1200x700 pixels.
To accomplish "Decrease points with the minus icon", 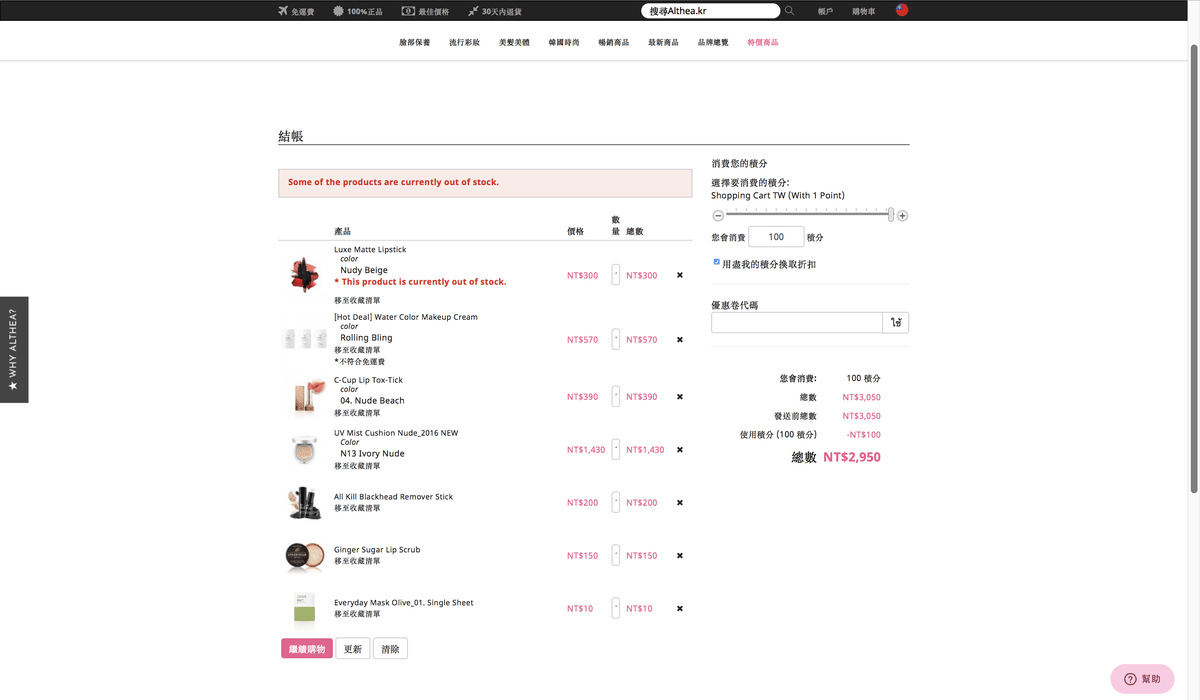I will click(x=718, y=215).
